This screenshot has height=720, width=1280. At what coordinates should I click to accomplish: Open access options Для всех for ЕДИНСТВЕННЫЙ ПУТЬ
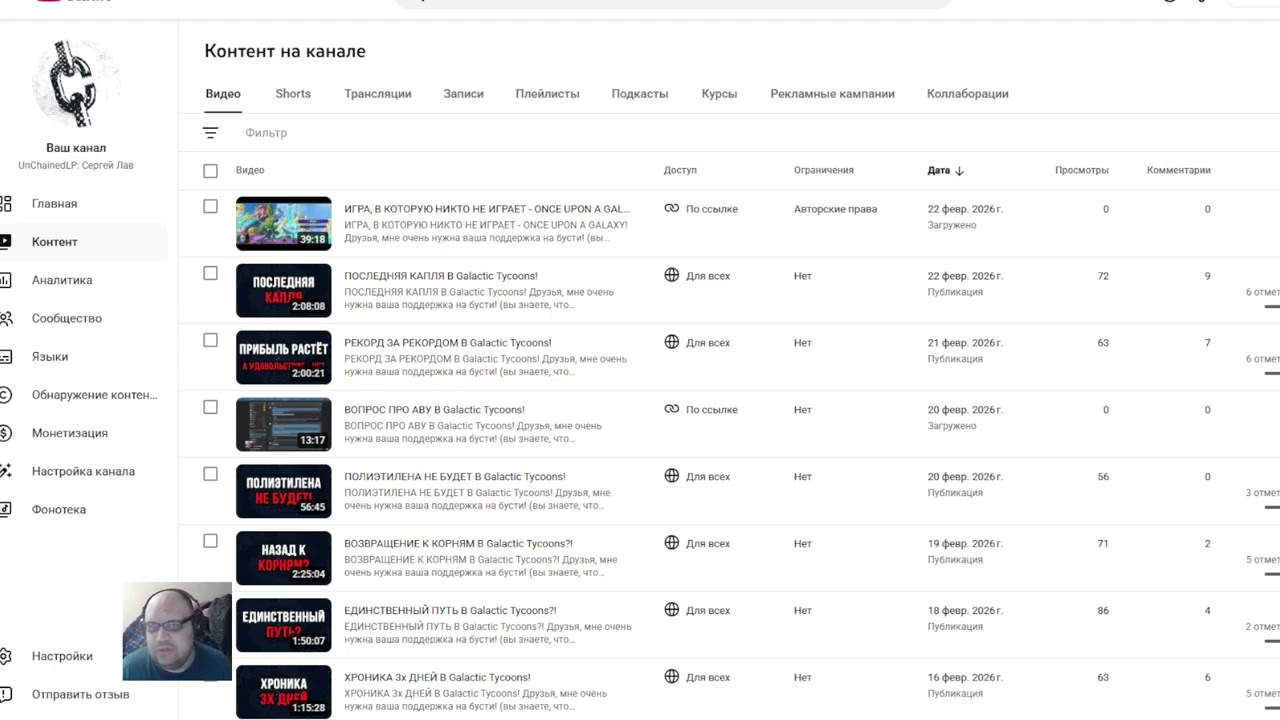(708, 611)
